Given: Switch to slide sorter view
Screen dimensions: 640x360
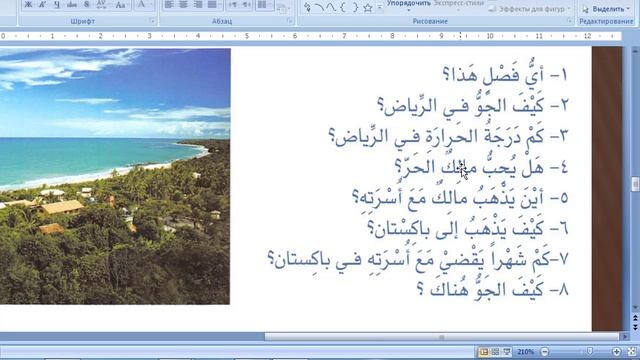Looking at the screenshot, I should (x=495, y=351).
